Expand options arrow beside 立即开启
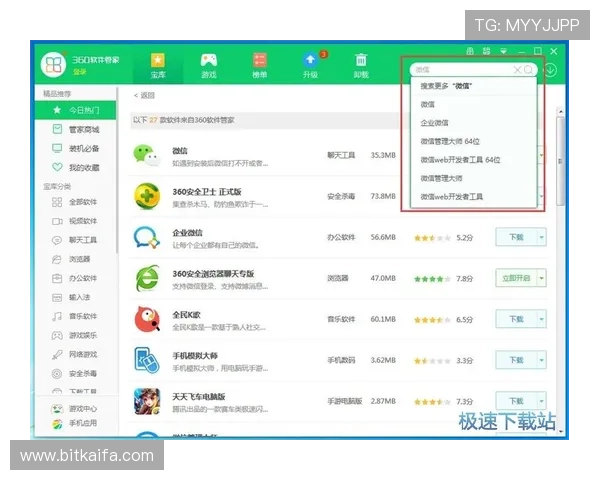The height and width of the screenshot is (480, 600). (x=541, y=278)
